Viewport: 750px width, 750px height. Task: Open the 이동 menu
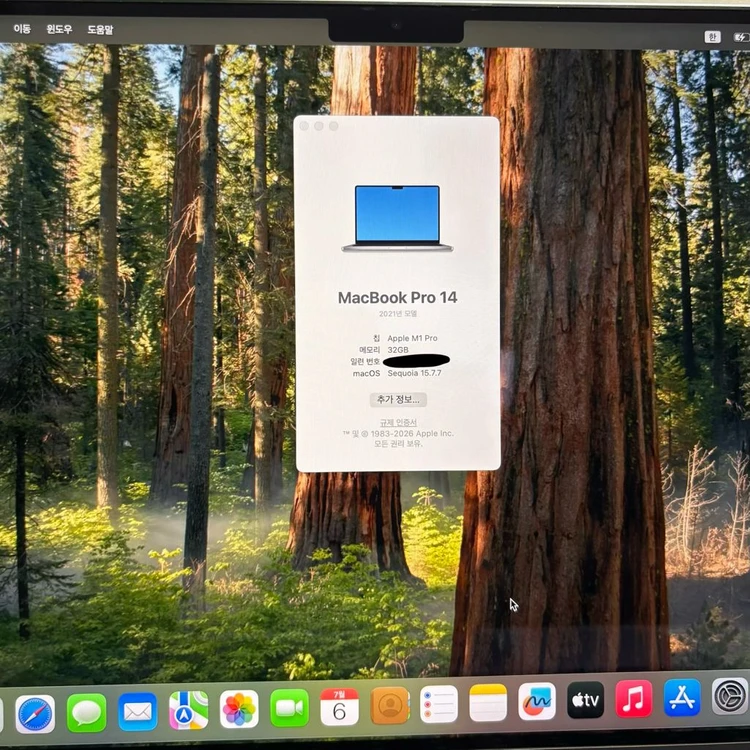(x=22, y=29)
